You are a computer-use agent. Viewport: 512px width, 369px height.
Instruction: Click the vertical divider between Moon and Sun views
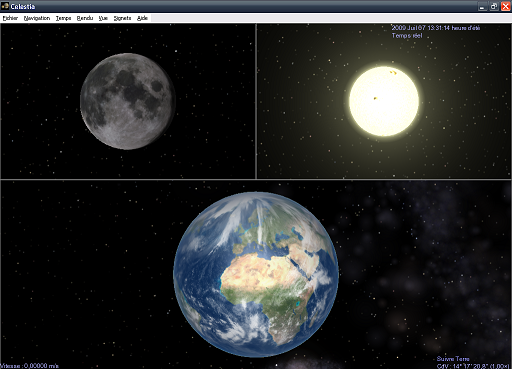(256, 101)
